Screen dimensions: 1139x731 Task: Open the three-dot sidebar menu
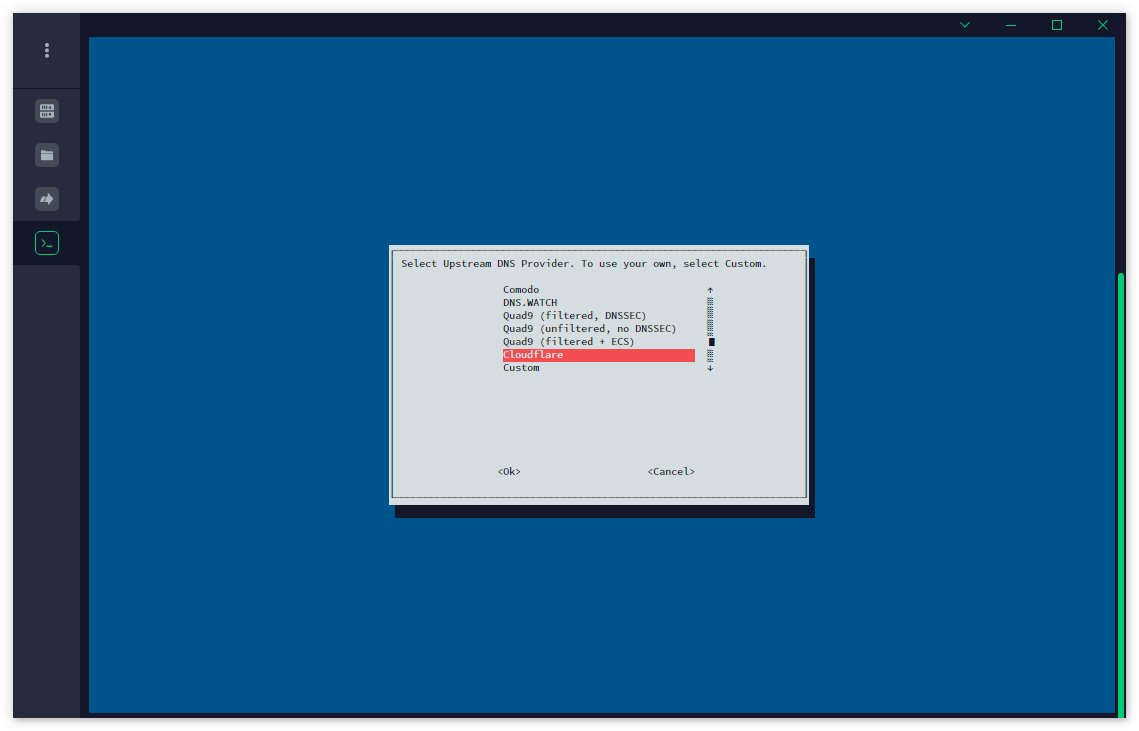(46, 50)
